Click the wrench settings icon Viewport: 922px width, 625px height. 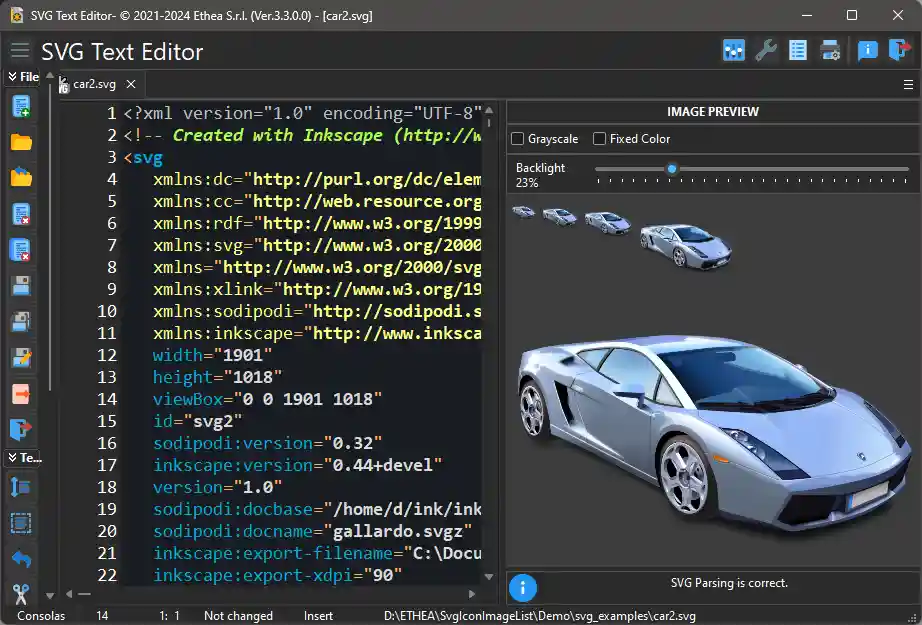pos(766,51)
